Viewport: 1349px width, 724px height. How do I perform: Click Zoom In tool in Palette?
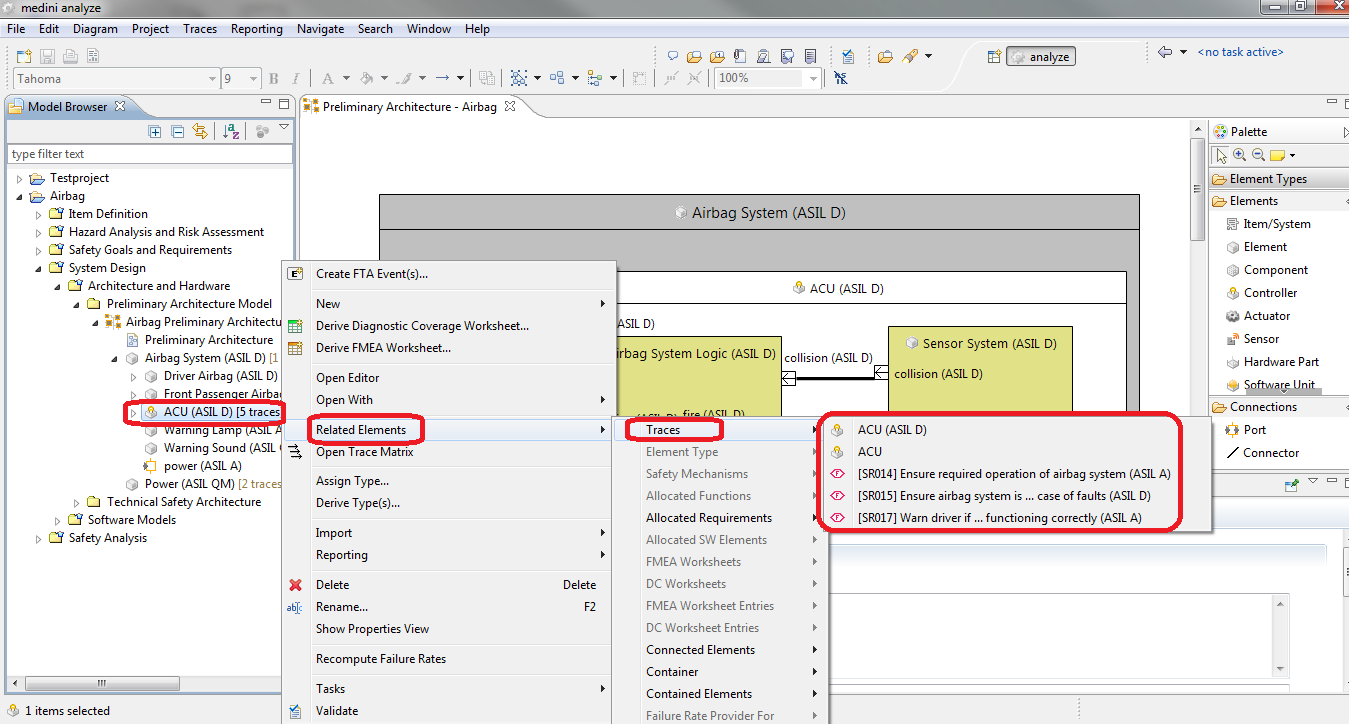[x=1240, y=155]
